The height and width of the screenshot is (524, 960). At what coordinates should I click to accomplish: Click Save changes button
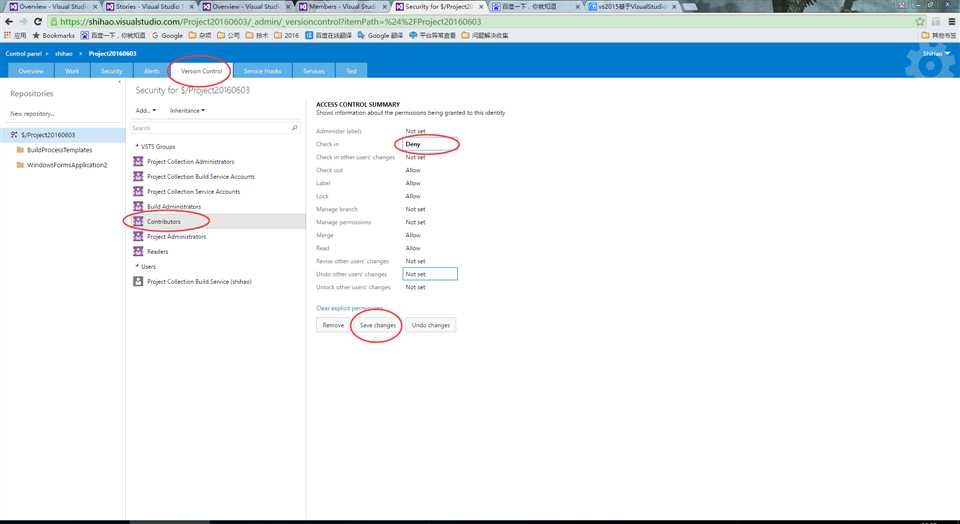378,325
